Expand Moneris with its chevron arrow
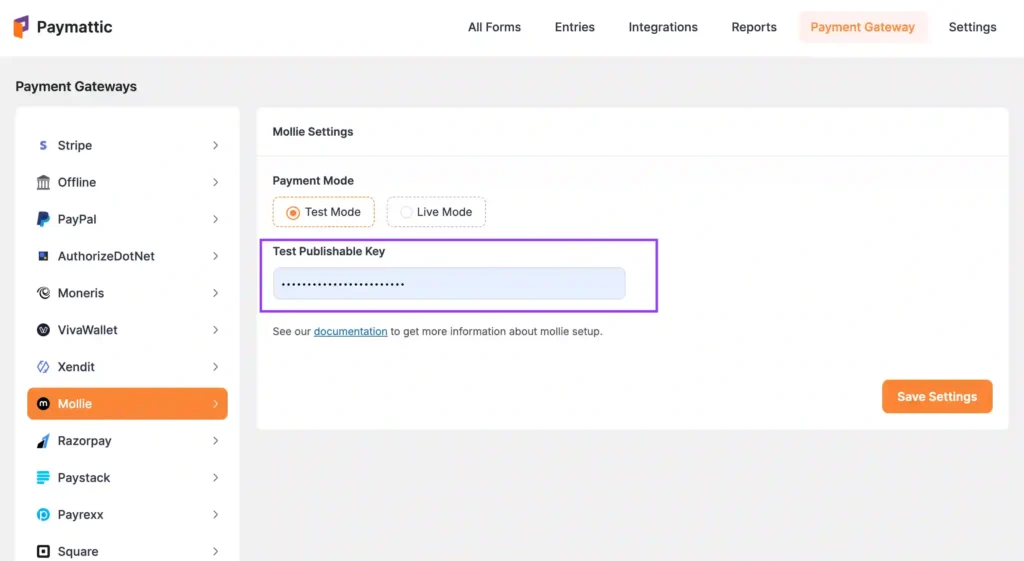This screenshot has width=1024, height=561. (x=216, y=293)
